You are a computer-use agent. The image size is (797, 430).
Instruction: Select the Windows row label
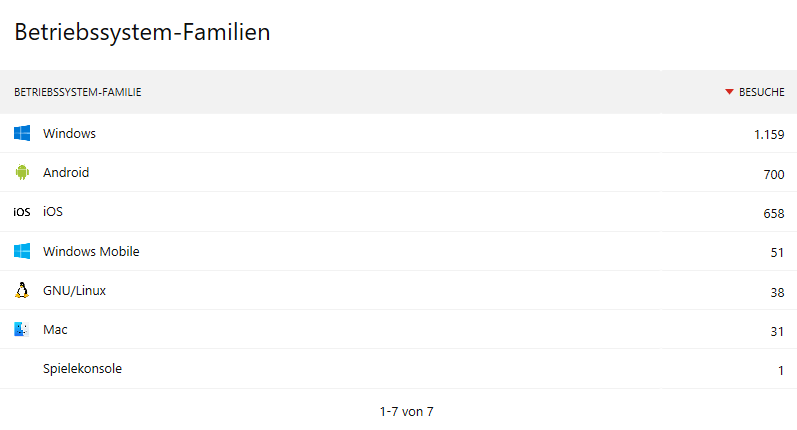tap(69, 133)
